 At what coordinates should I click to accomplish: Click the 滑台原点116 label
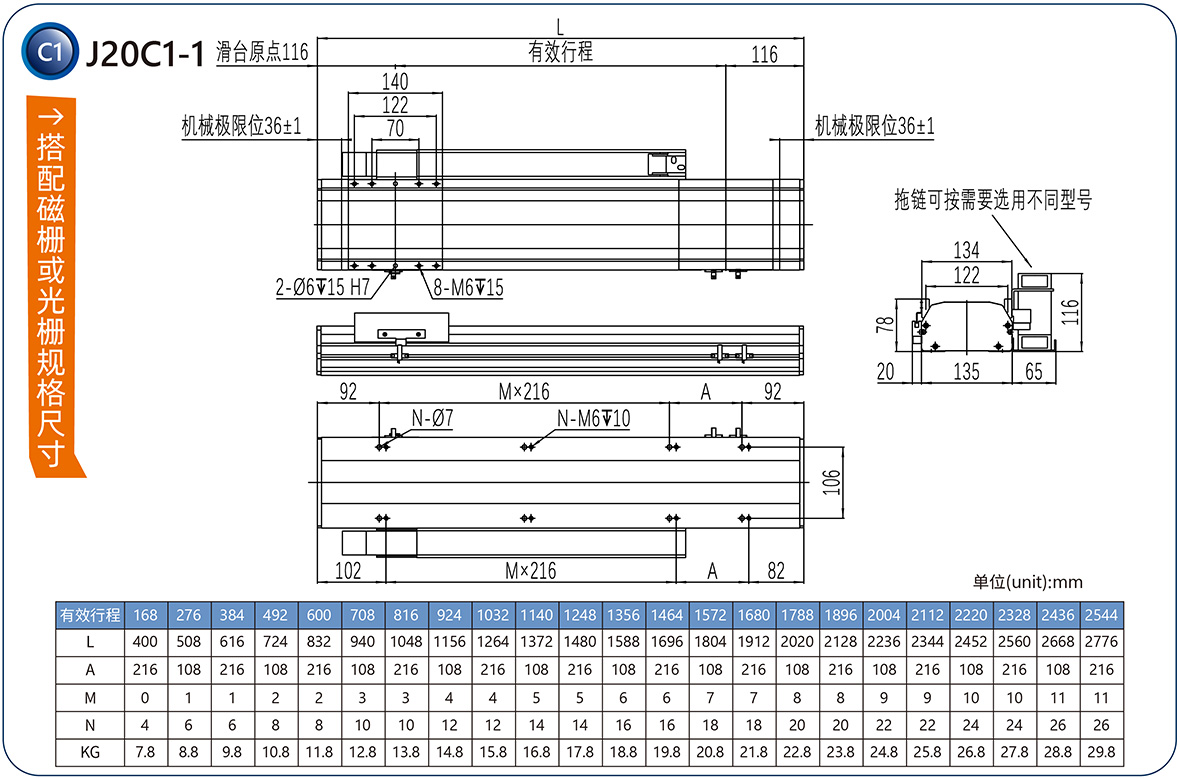point(262,54)
